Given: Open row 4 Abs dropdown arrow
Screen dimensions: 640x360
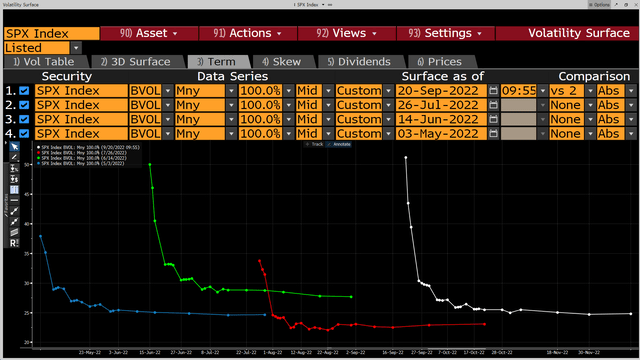Looking at the screenshot, I should click(x=631, y=133).
